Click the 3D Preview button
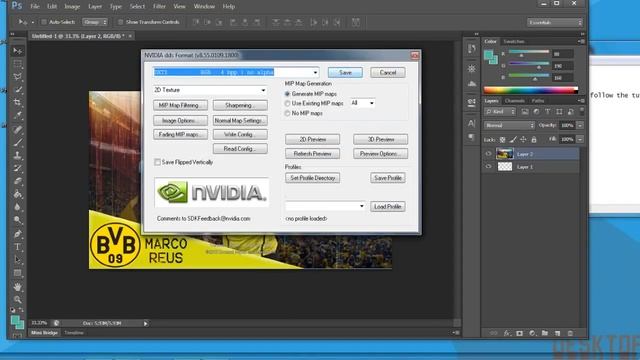The width and height of the screenshot is (640, 360). 380,139
